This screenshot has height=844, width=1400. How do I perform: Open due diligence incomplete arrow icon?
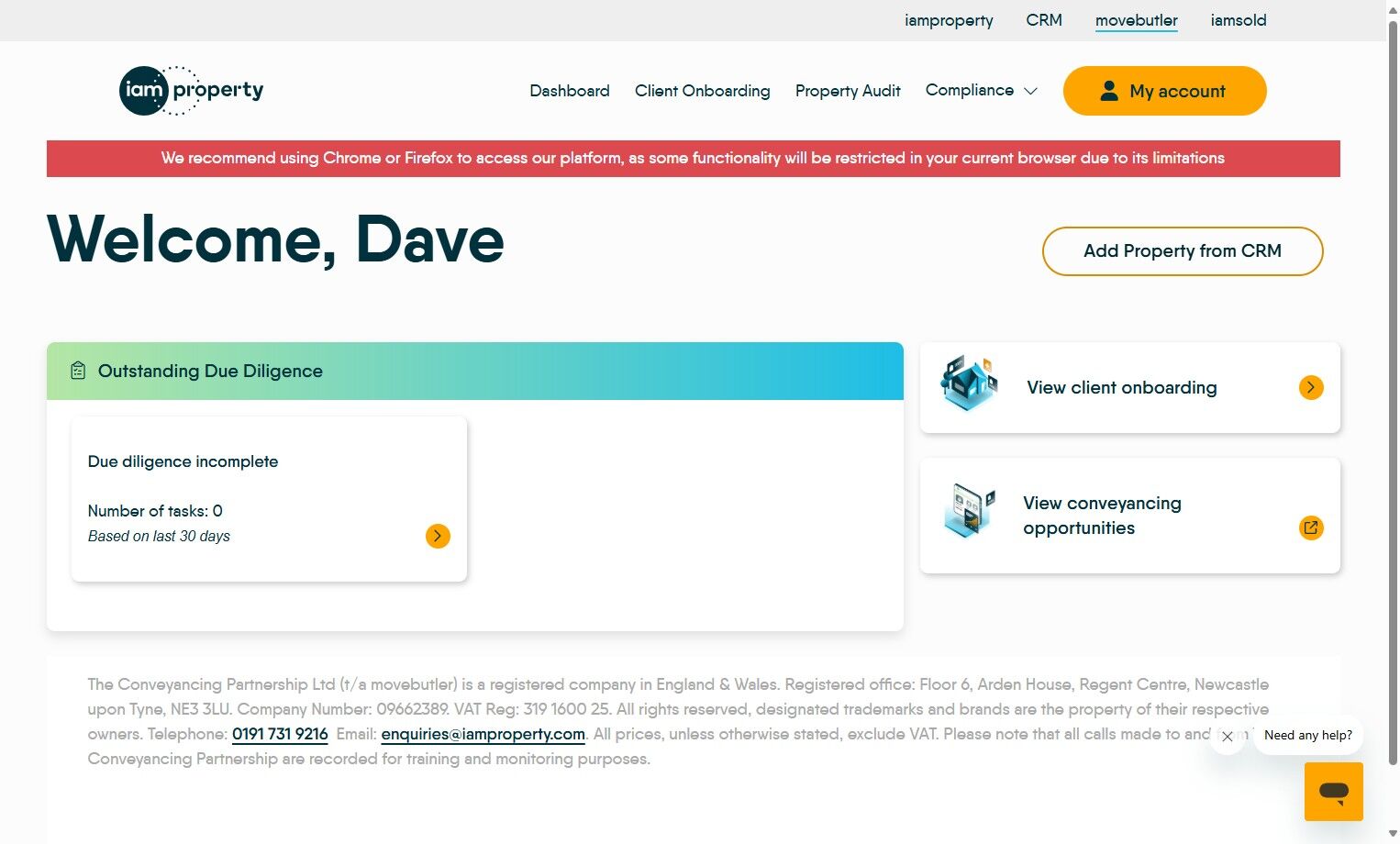pyautogui.click(x=438, y=536)
